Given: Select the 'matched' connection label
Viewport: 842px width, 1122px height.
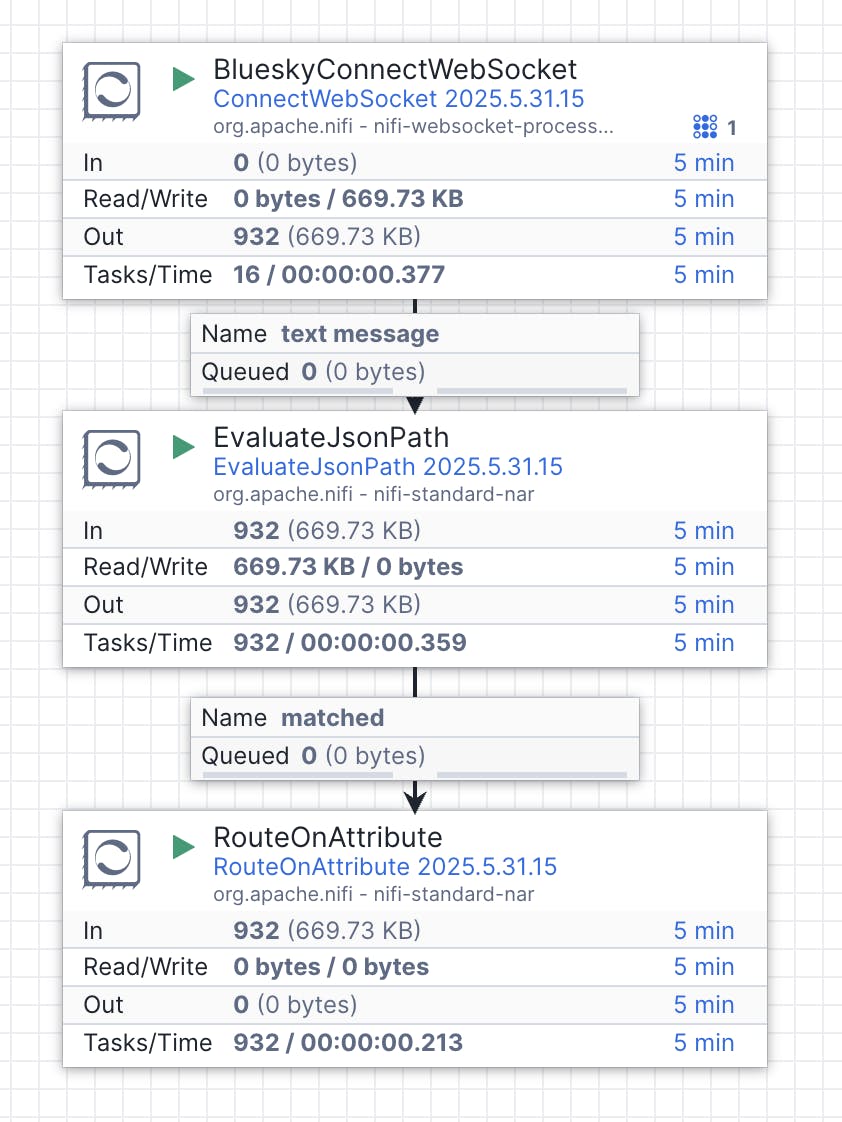Looking at the screenshot, I should [x=333, y=718].
